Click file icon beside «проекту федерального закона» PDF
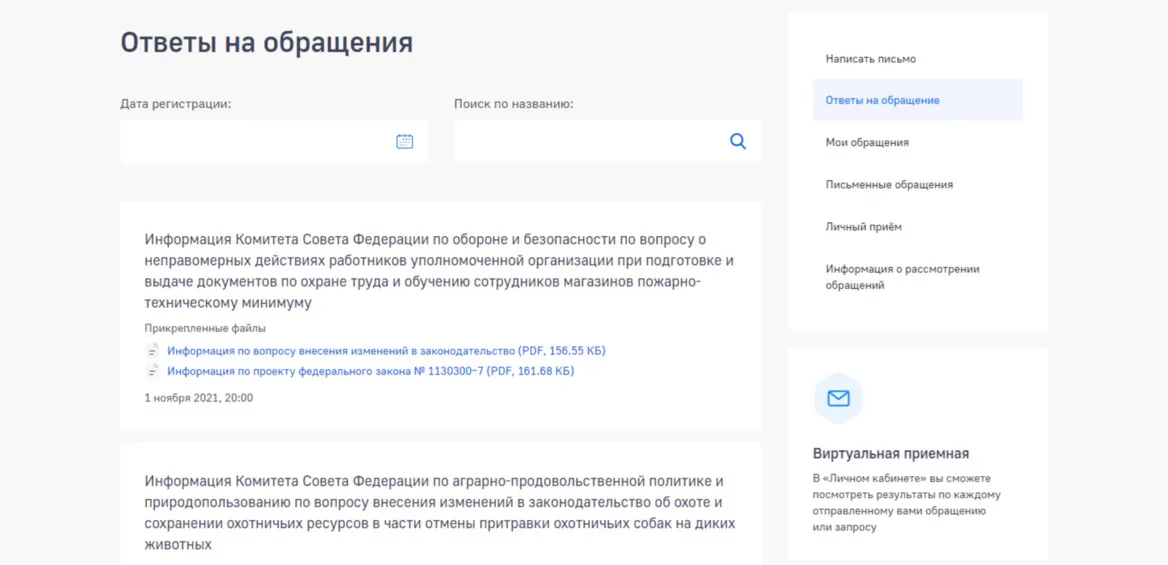This screenshot has width=1168, height=565. tap(152, 370)
